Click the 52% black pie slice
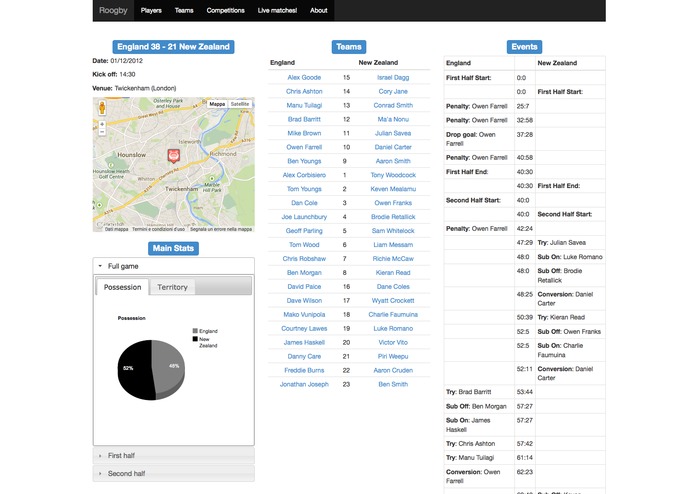Image resolution: width=695 pixels, height=494 pixels. coord(133,369)
